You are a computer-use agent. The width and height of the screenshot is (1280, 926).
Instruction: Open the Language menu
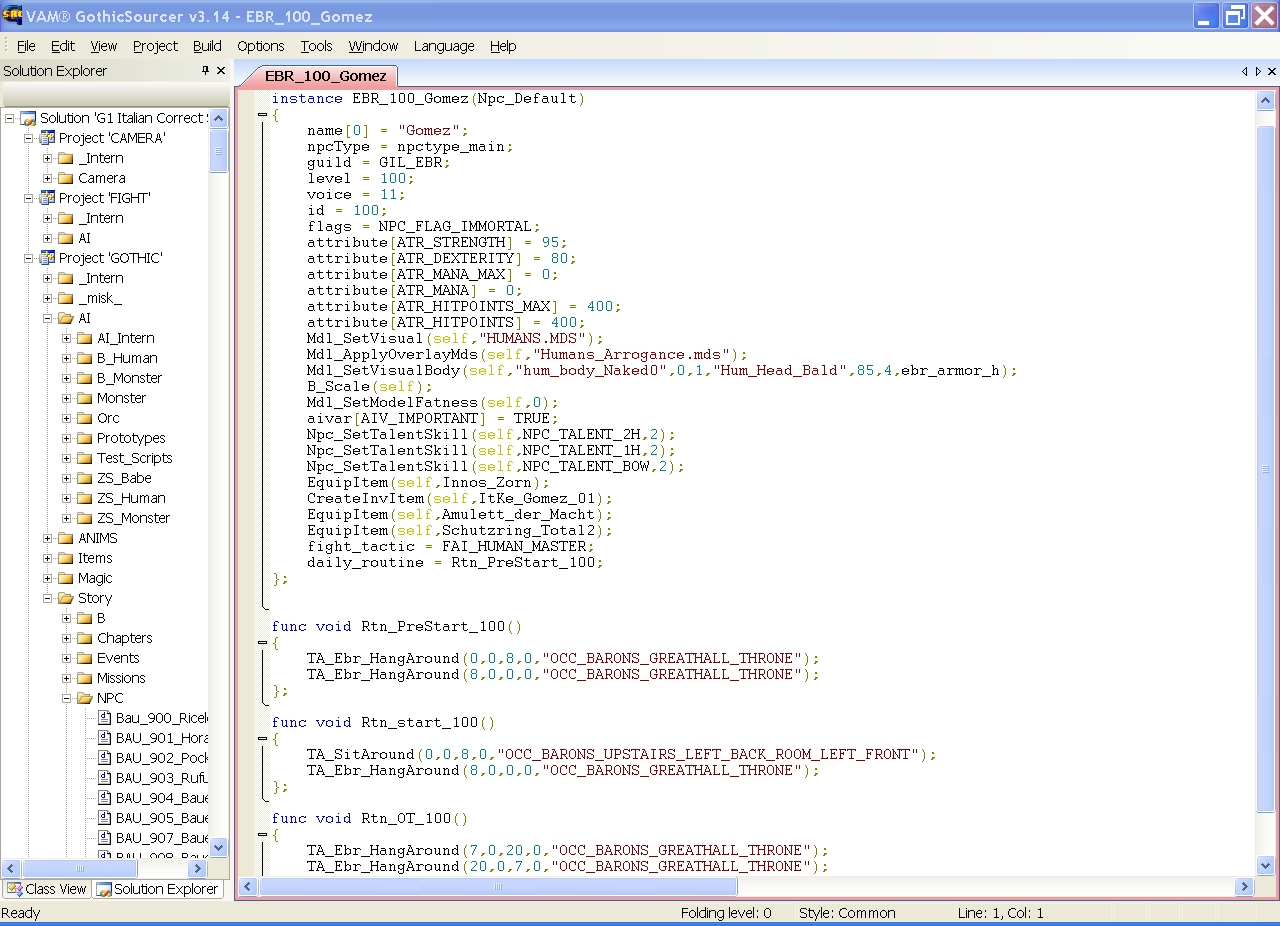click(x=444, y=46)
